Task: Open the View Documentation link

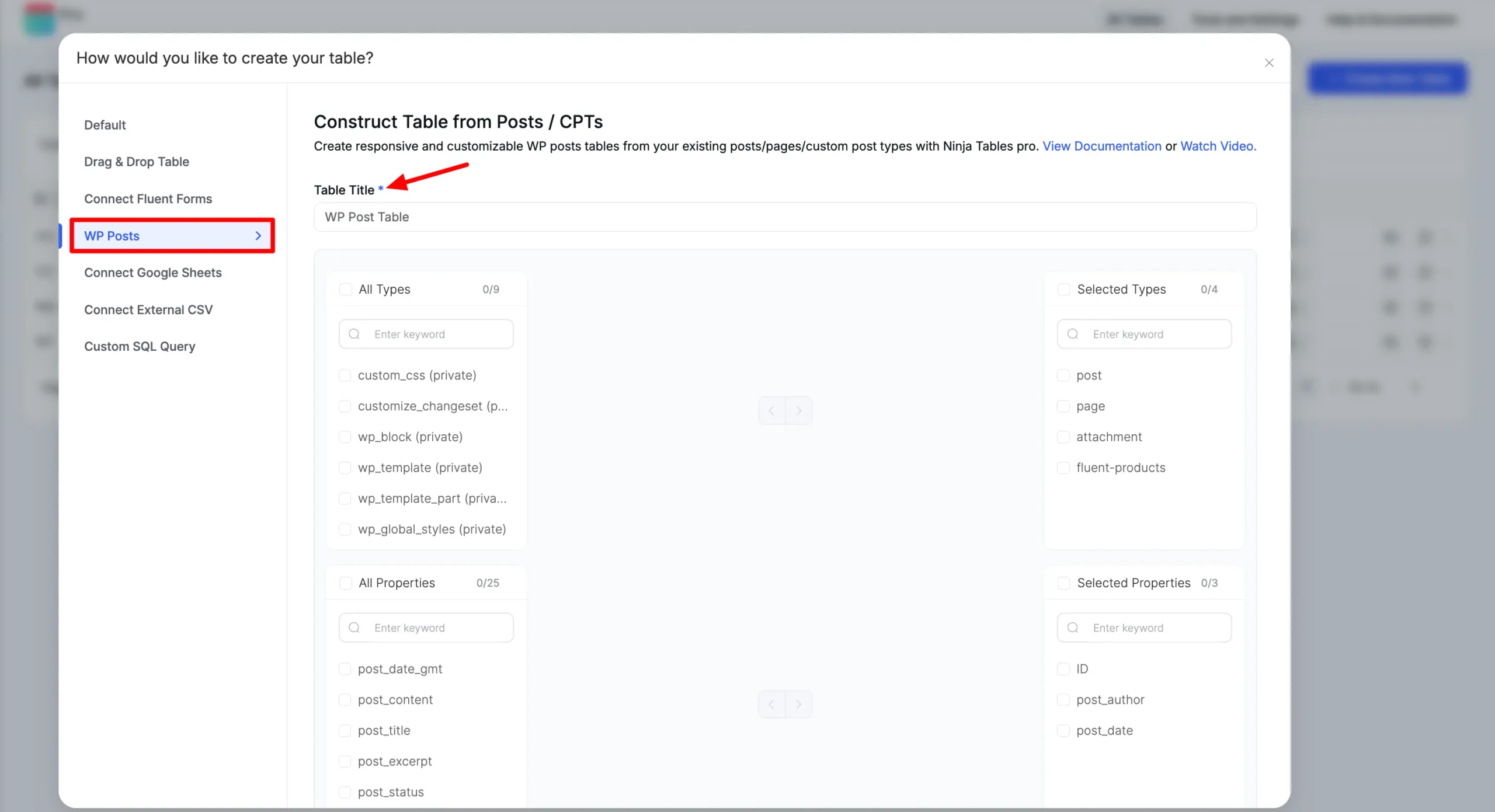Action: [x=1102, y=146]
